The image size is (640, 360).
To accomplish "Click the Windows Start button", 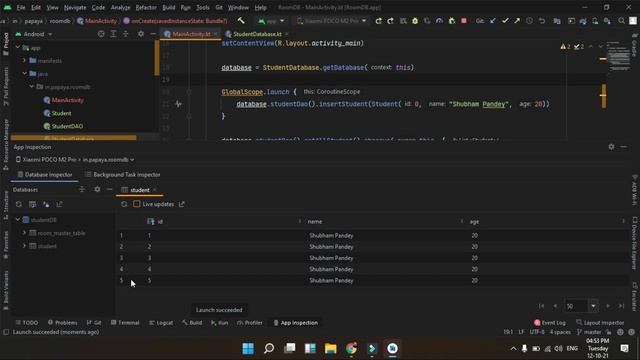I will [x=248, y=348].
